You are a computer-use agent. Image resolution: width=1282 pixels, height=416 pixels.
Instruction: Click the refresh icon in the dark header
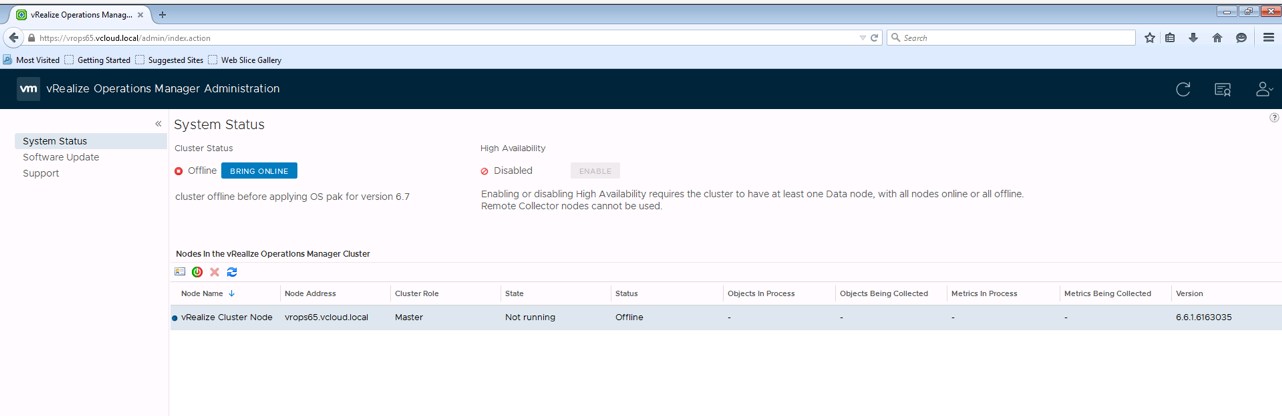1183,89
